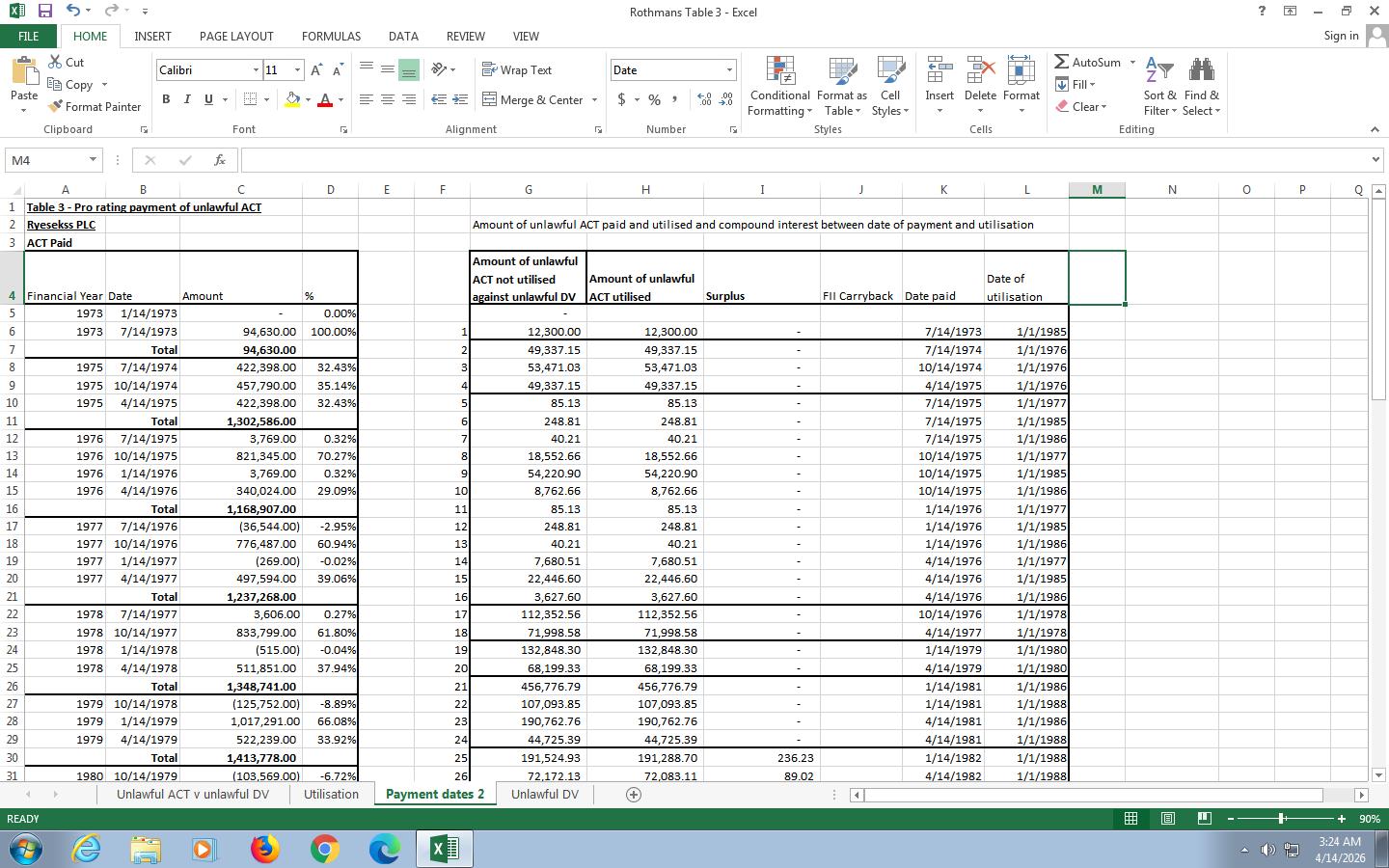Click the Percent Style icon

[654, 99]
